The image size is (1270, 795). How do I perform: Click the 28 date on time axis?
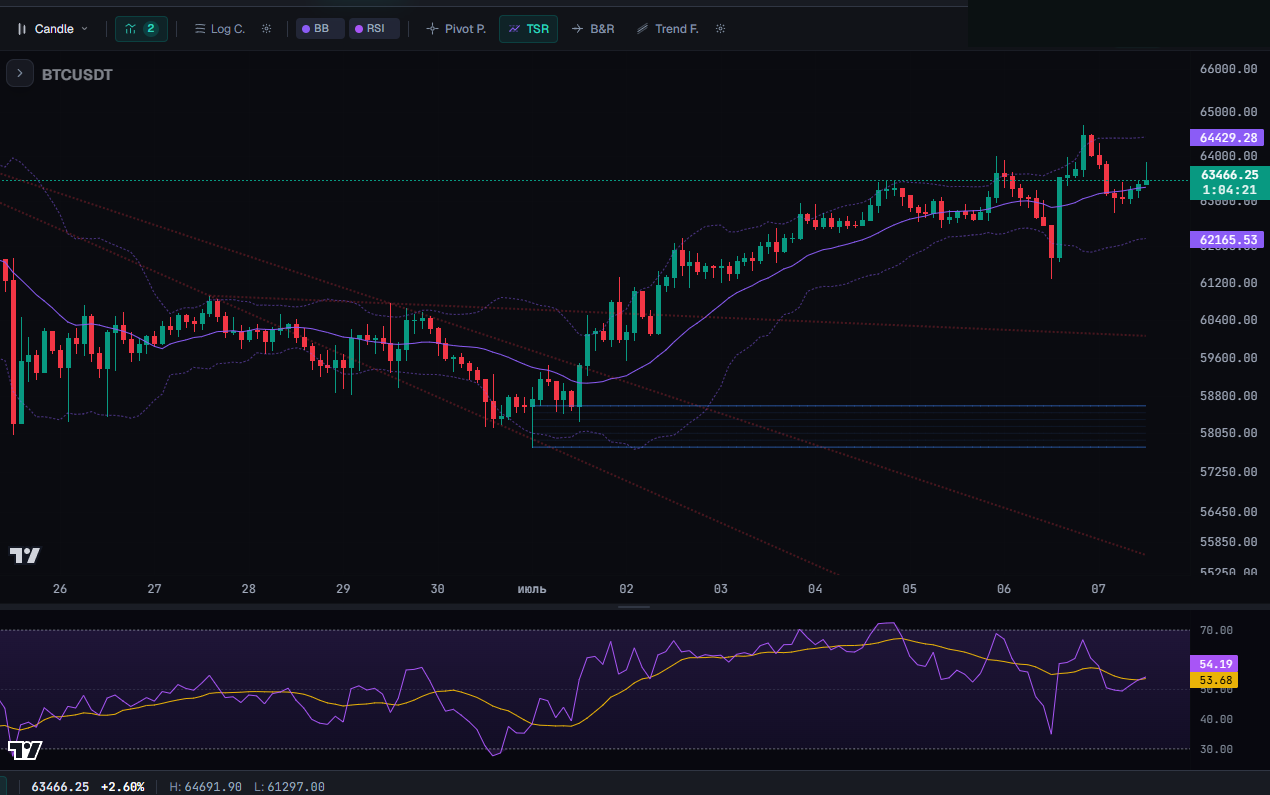tap(248, 589)
